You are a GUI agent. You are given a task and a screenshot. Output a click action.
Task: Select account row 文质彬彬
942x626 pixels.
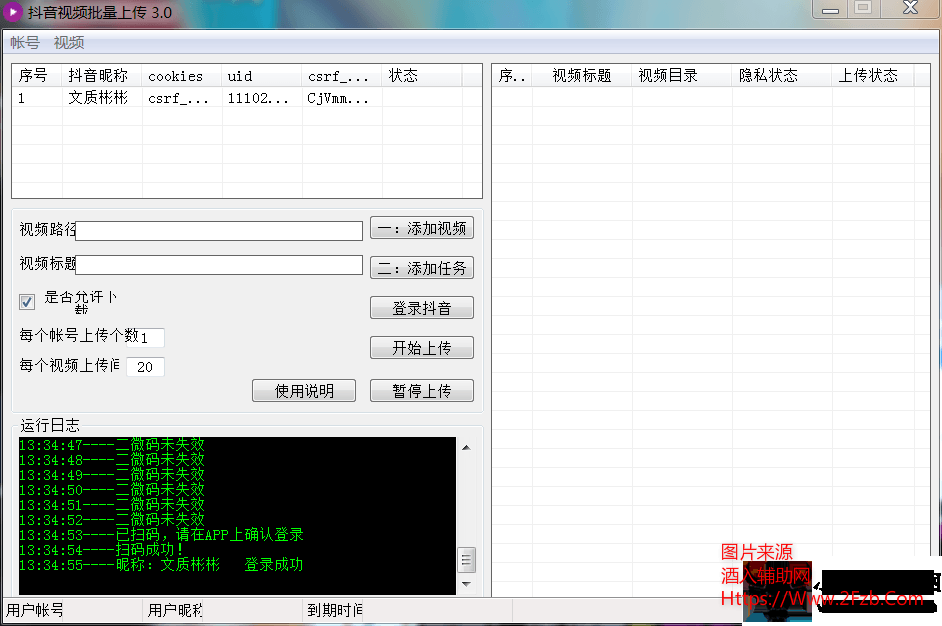(98, 98)
